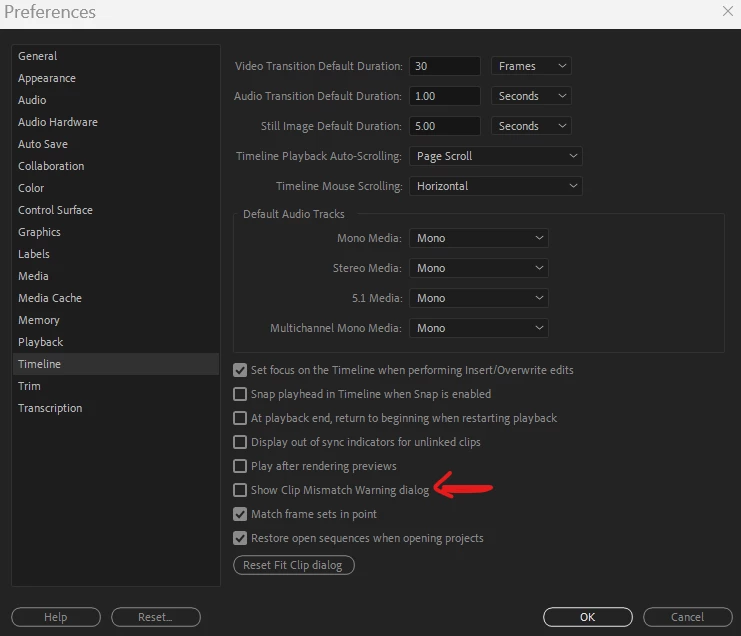Open Media Cache preferences
741x636 pixels.
tap(116, 298)
